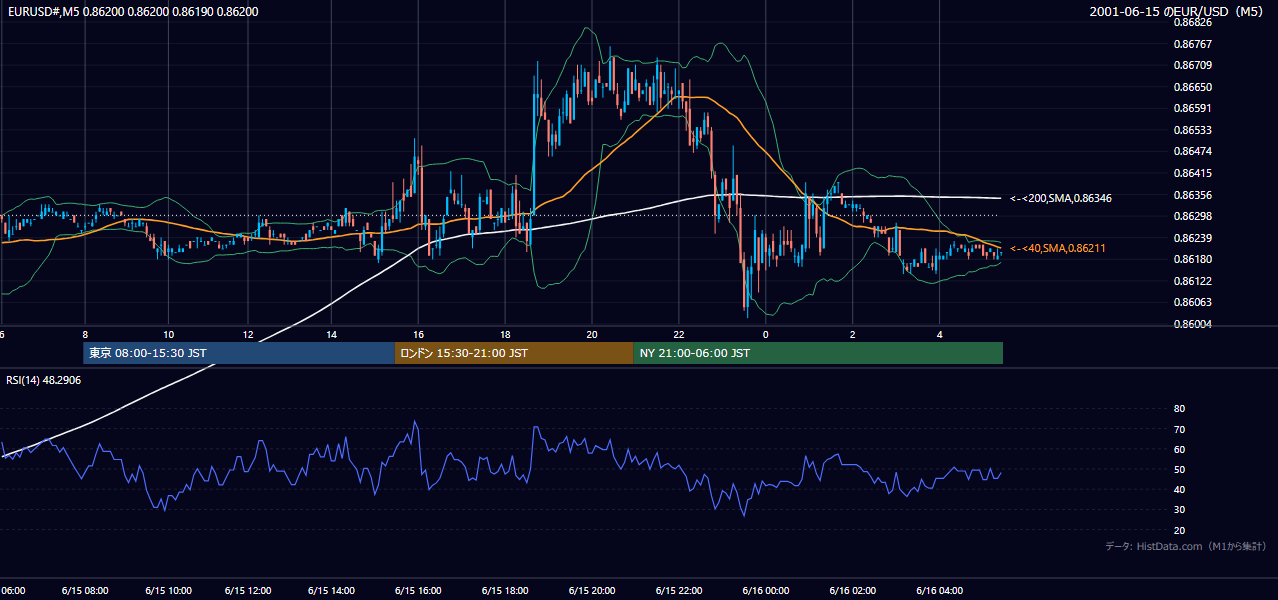Image resolution: width=1278 pixels, height=600 pixels.
Task: Click the bottom time label 6/15 14:00
Action: (x=331, y=591)
